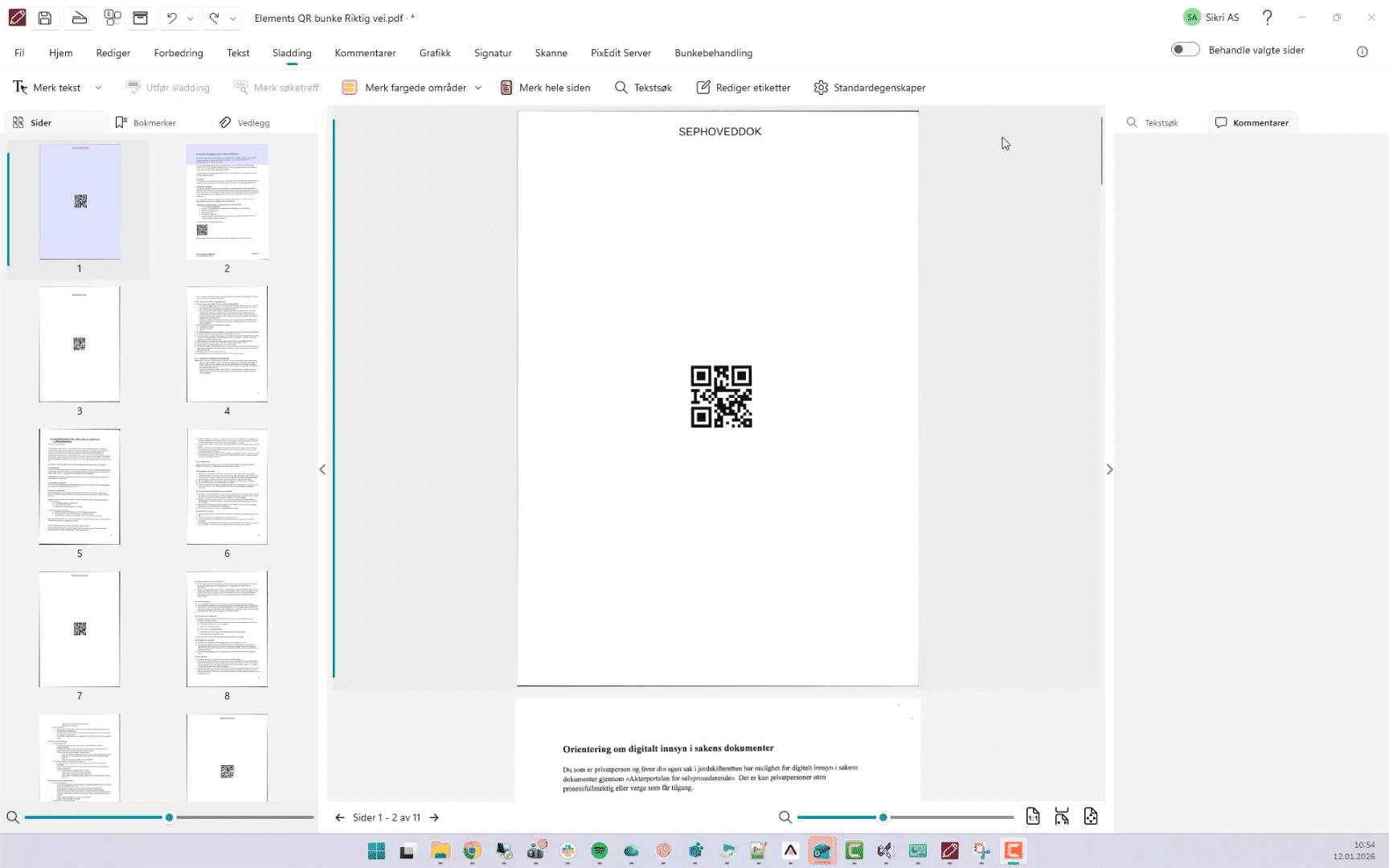Click the magnifier icon under the thumbnails
This screenshot has height=868, width=1389.
[x=13, y=817]
